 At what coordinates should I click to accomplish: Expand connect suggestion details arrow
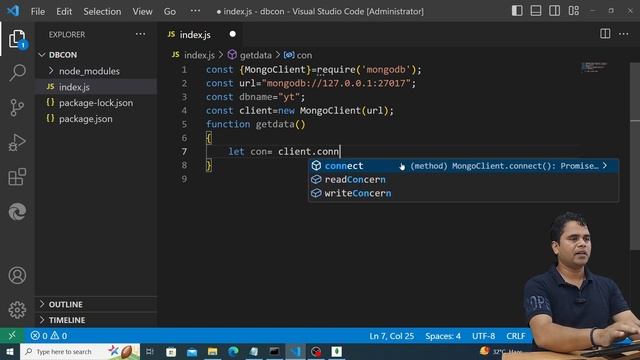click(x=605, y=166)
